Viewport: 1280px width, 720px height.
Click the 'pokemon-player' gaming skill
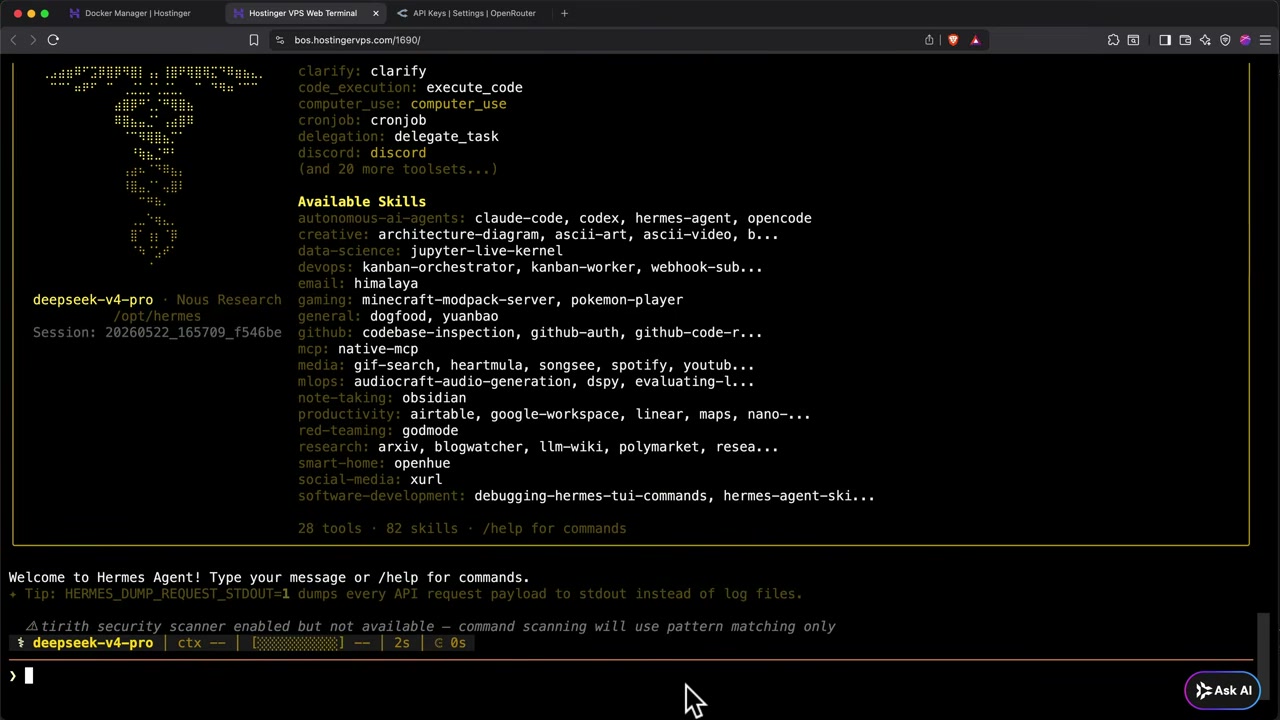click(627, 300)
